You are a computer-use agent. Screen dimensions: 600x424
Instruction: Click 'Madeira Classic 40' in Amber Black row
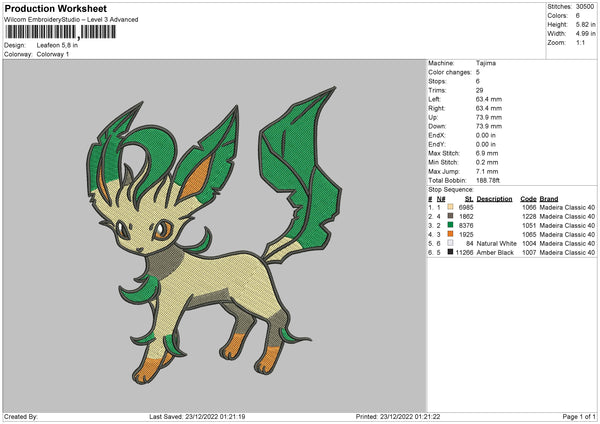(x=567, y=253)
